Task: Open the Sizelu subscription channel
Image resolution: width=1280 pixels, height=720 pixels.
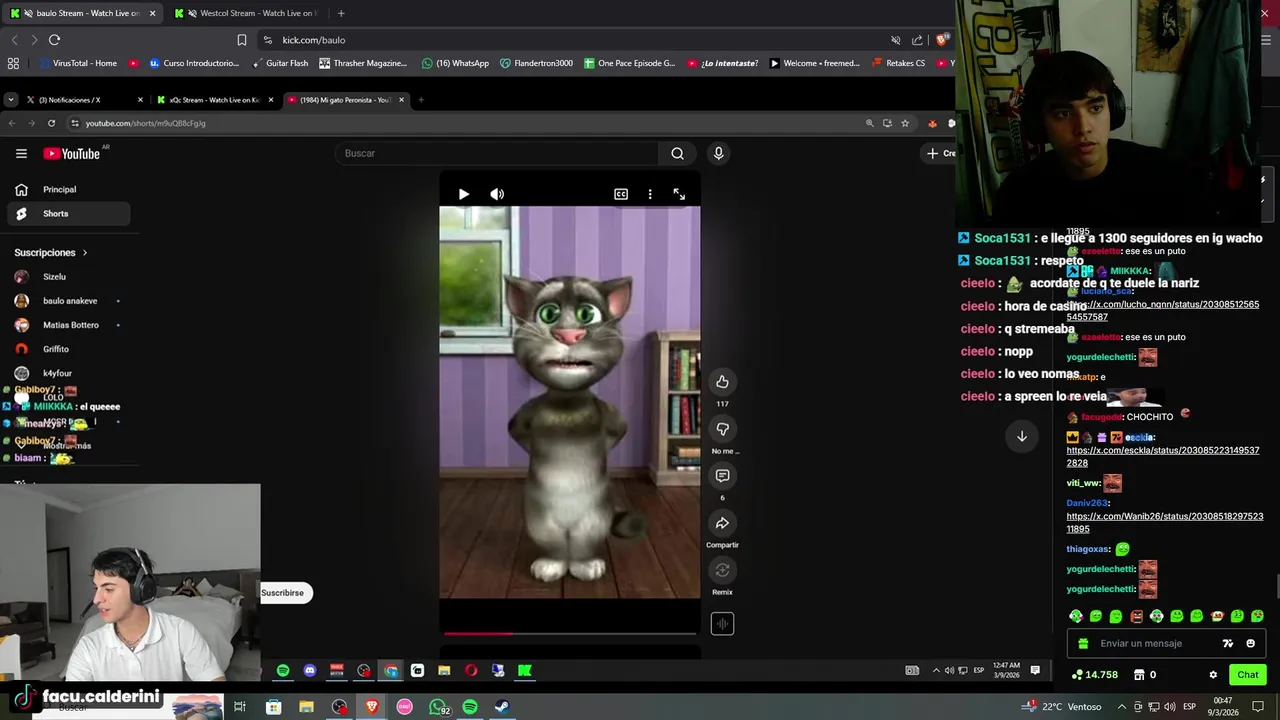Action: click(x=67, y=277)
